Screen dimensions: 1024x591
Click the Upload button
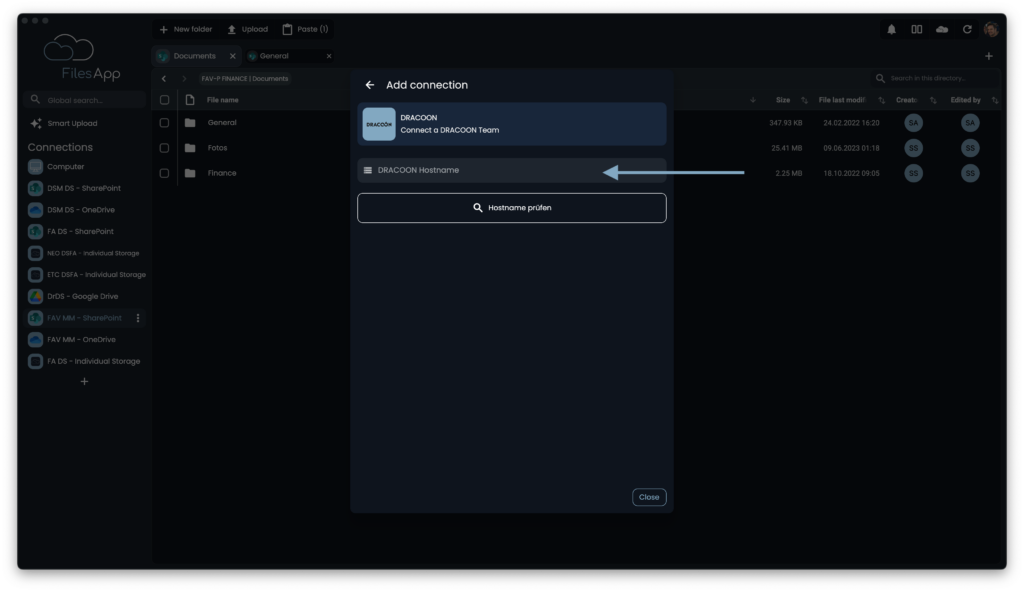(x=248, y=29)
